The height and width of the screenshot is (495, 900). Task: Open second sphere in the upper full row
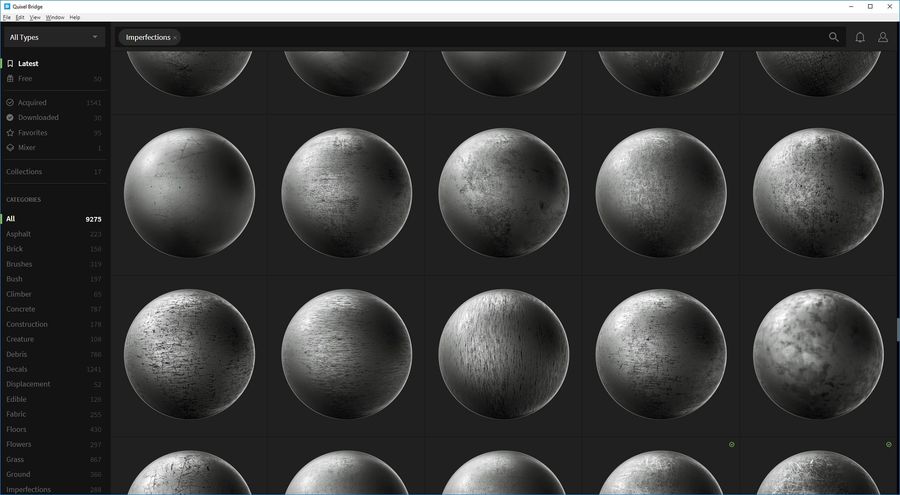(x=346, y=192)
